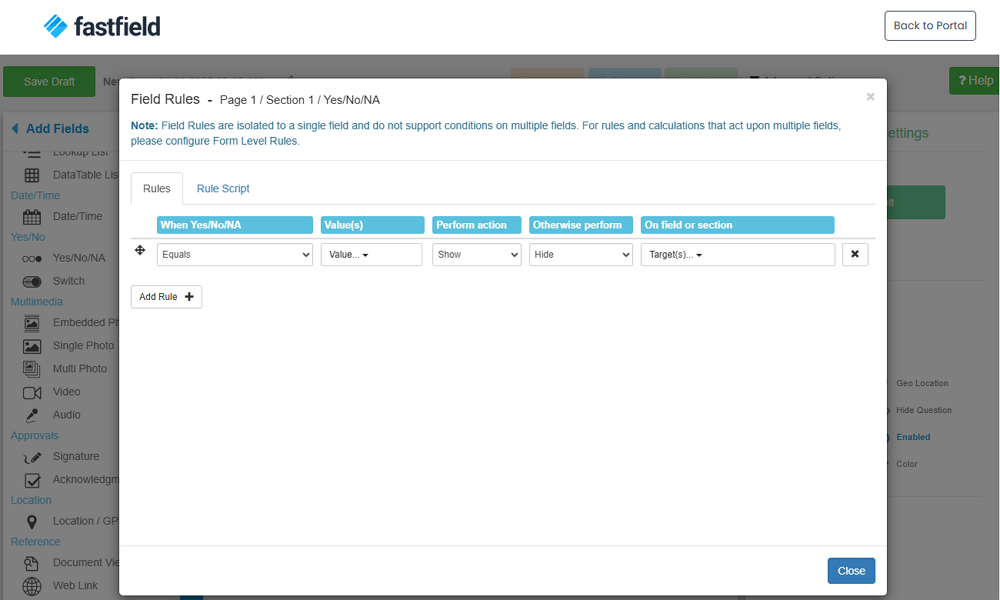Image resolution: width=1000 pixels, height=600 pixels.
Task: Select the Audio microphone icon
Action: click(x=32, y=415)
